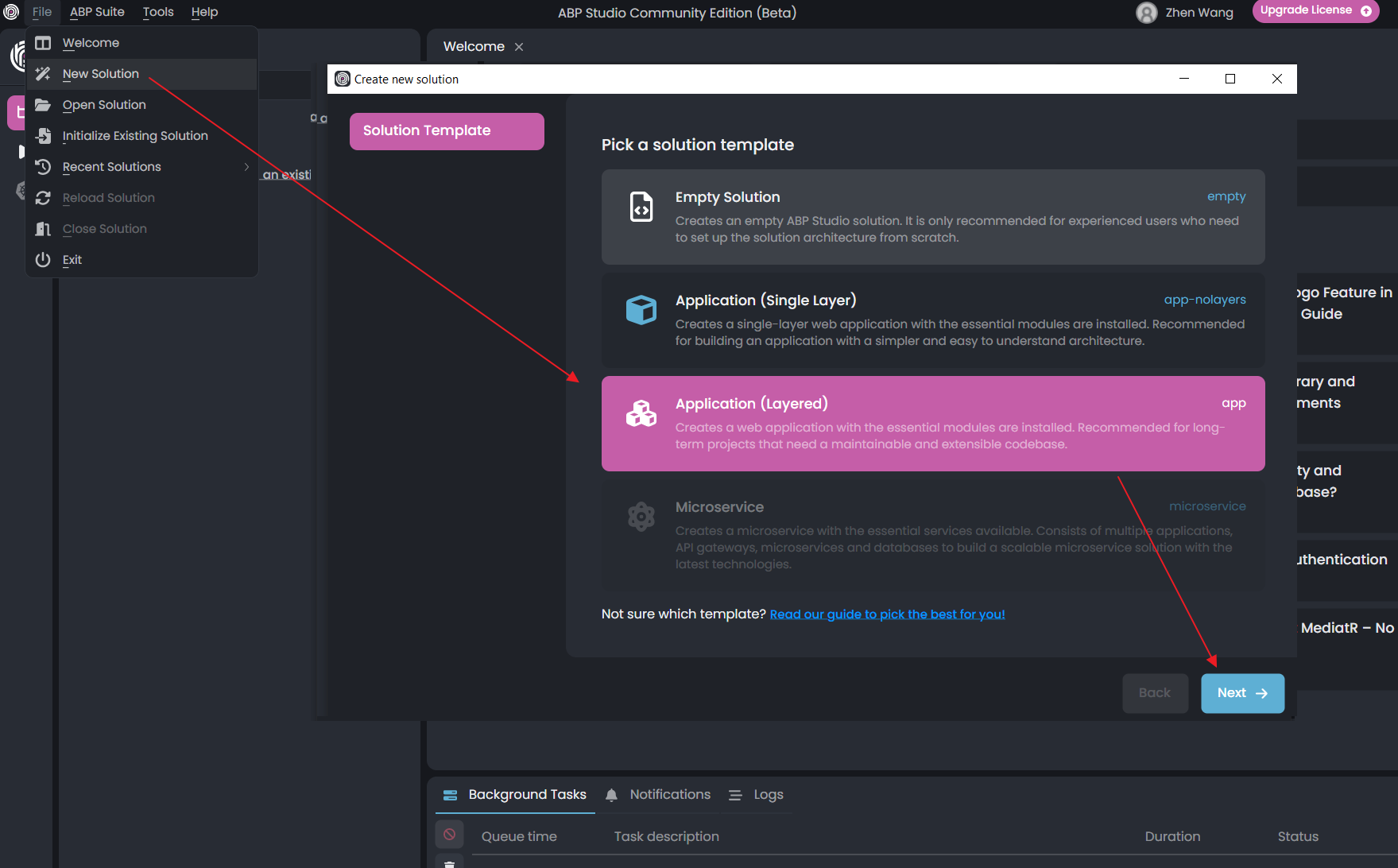The width and height of the screenshot is (1398, 868).
Task: Click the Initialize Existing Solution file icon
Action: pos(43,136)
